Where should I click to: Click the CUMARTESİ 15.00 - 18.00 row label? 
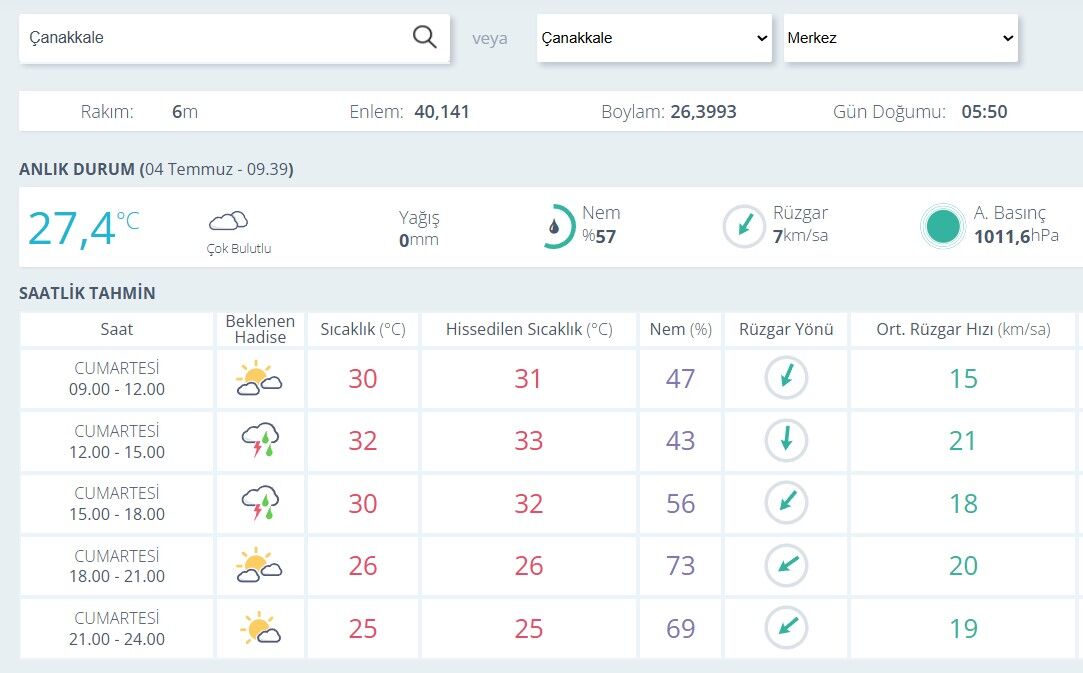[x=117, y=504]
